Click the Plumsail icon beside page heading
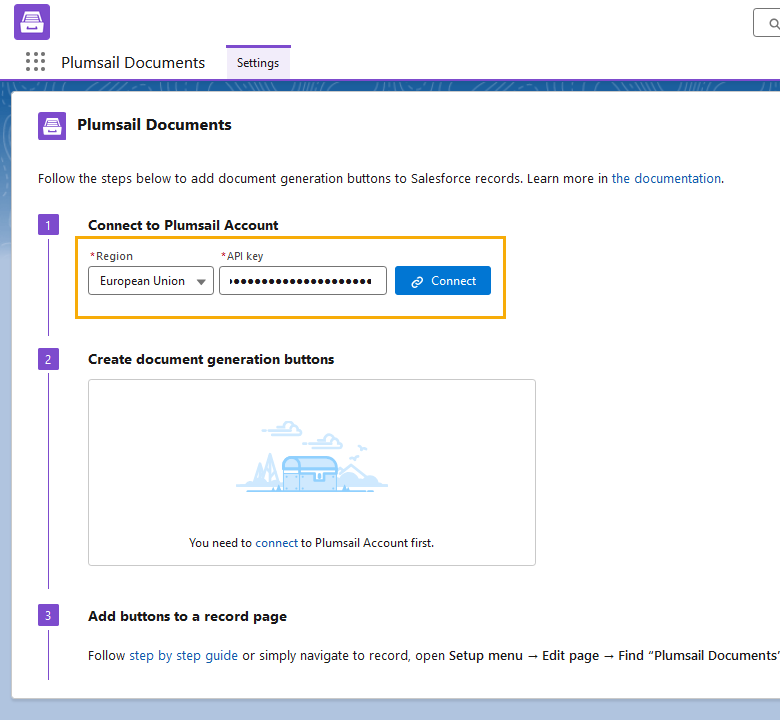This screenshot has height=720, width=780. [x=52, y=126]
